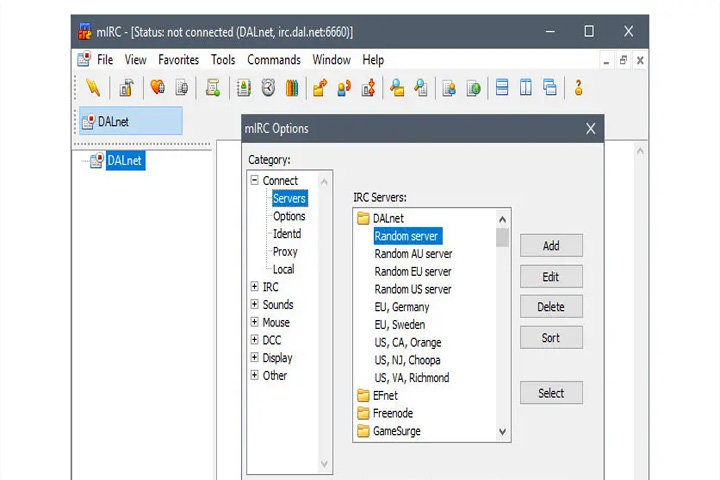Select the Servers category item

[x=289, y=198]
